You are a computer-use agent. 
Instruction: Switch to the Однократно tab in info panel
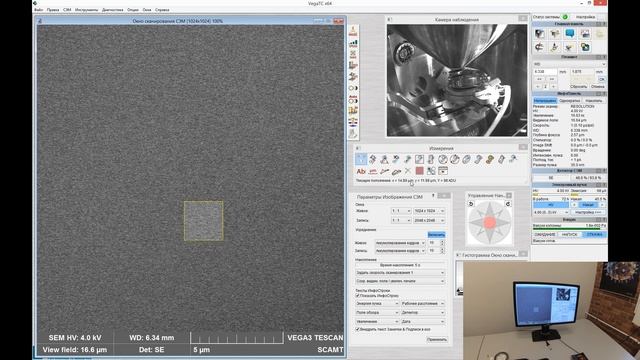click(569, 100)
